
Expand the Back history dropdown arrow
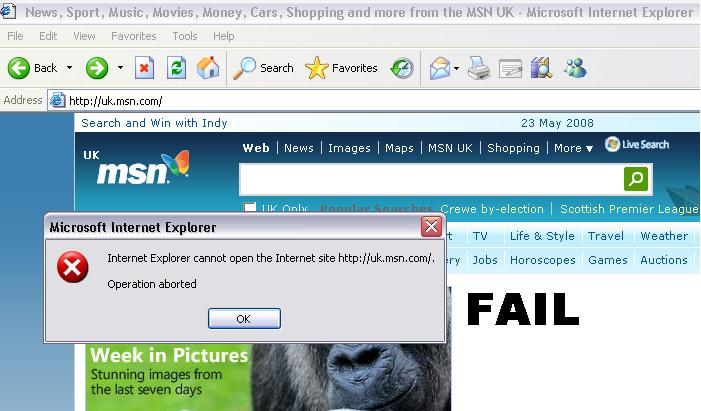69,68
